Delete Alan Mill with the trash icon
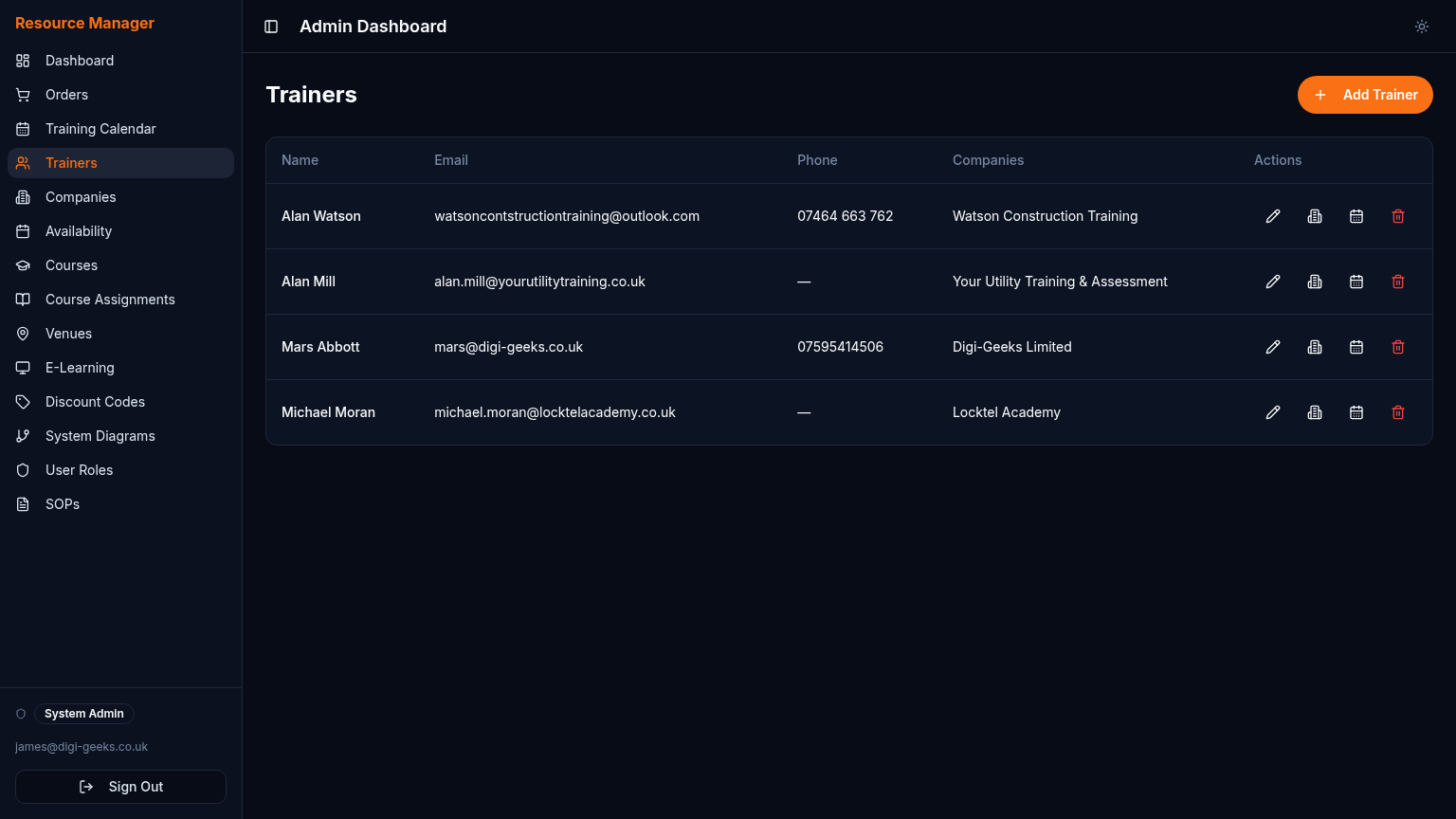 (x=1398, y=282)
